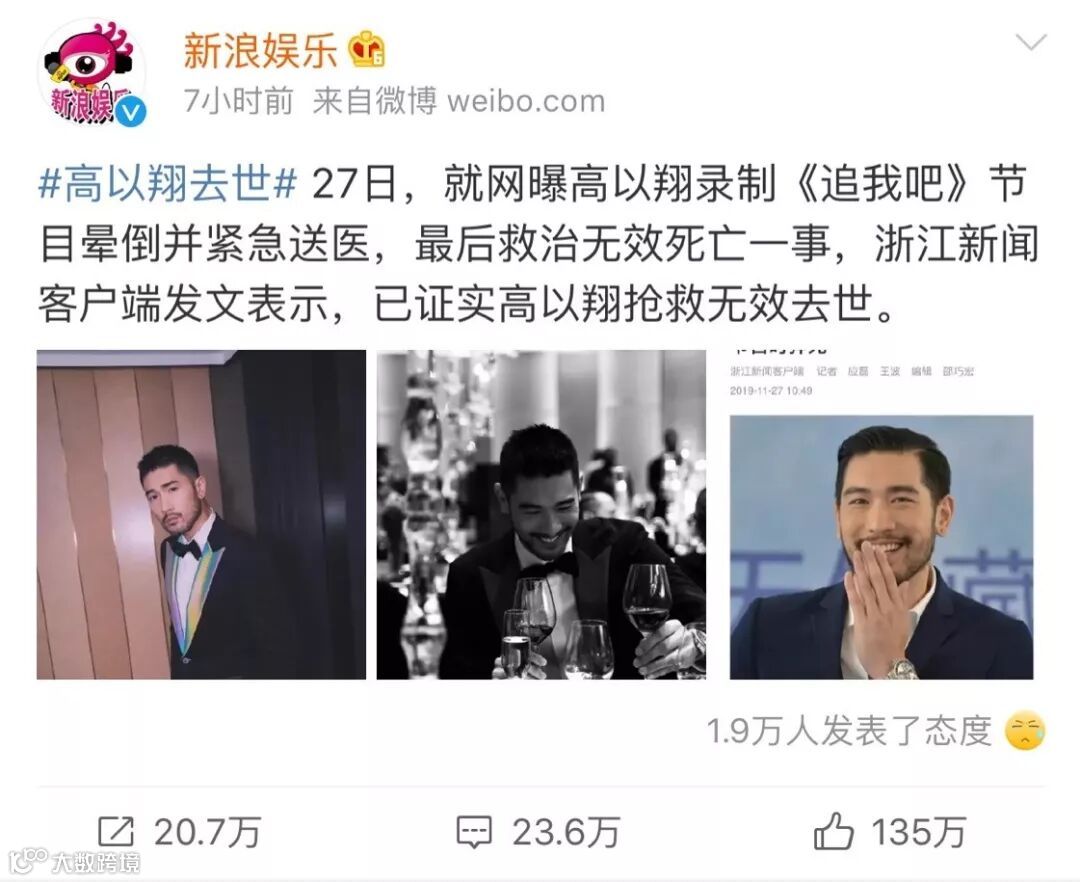This screenshot has width=1080, height=882.
Task: Open the comments bubble icon
Action: pos(474,832)
